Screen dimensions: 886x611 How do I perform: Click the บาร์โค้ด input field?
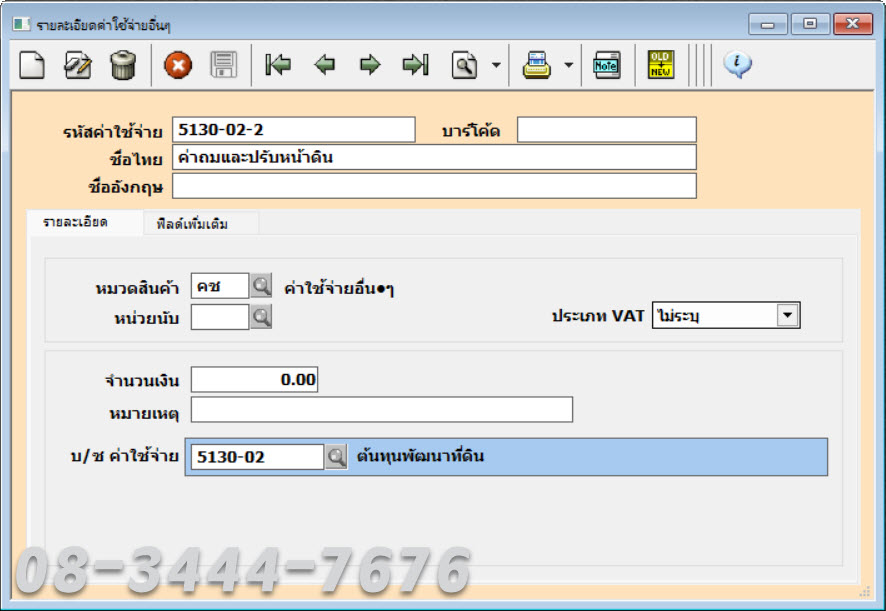click(607, 129)
